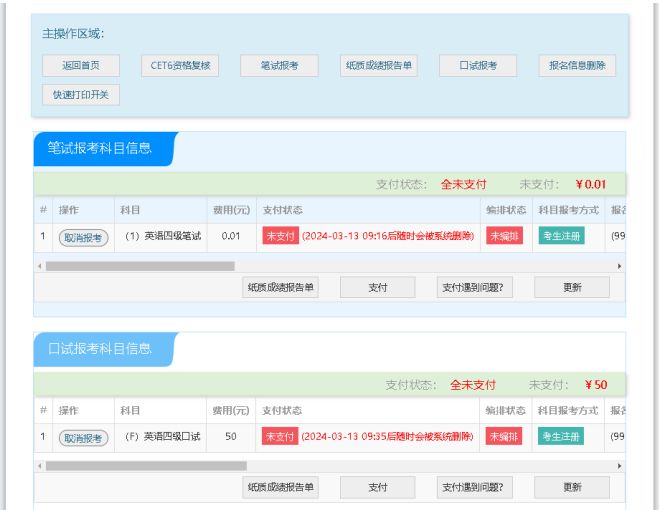
Task: Click 支付遇到问题? under the written exam table
Action: 474,287
